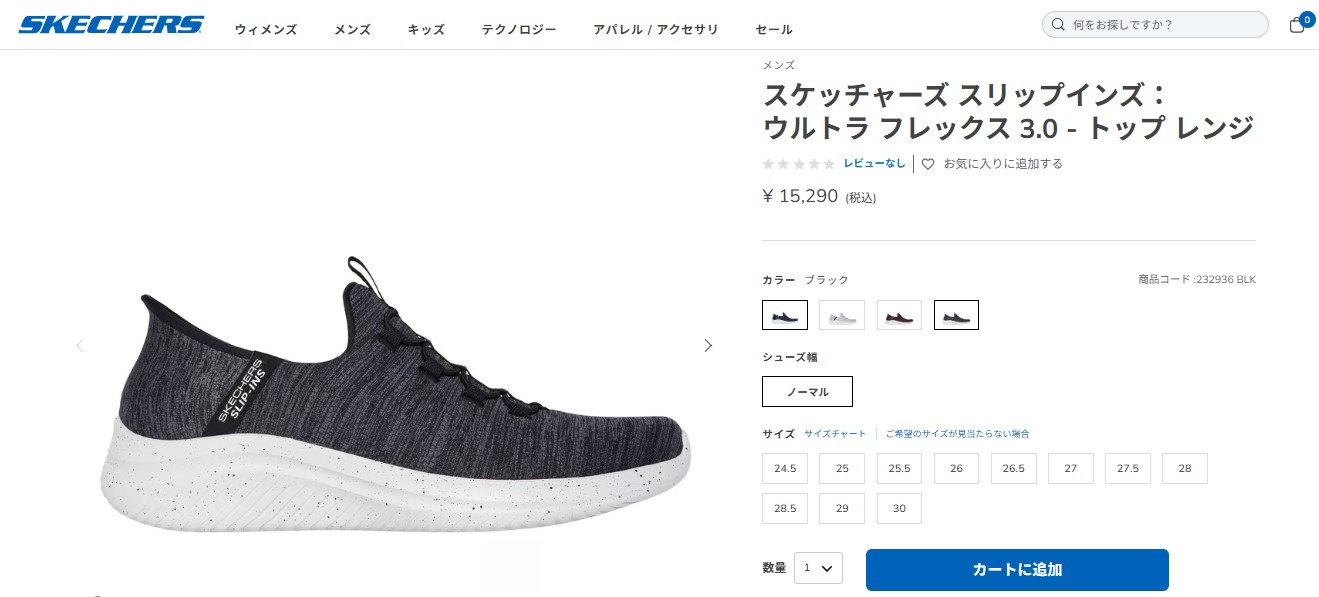This screenshot has height=597, width=1319.
Task: Click the first star in the rating row
Action: [x=767, y=163]
